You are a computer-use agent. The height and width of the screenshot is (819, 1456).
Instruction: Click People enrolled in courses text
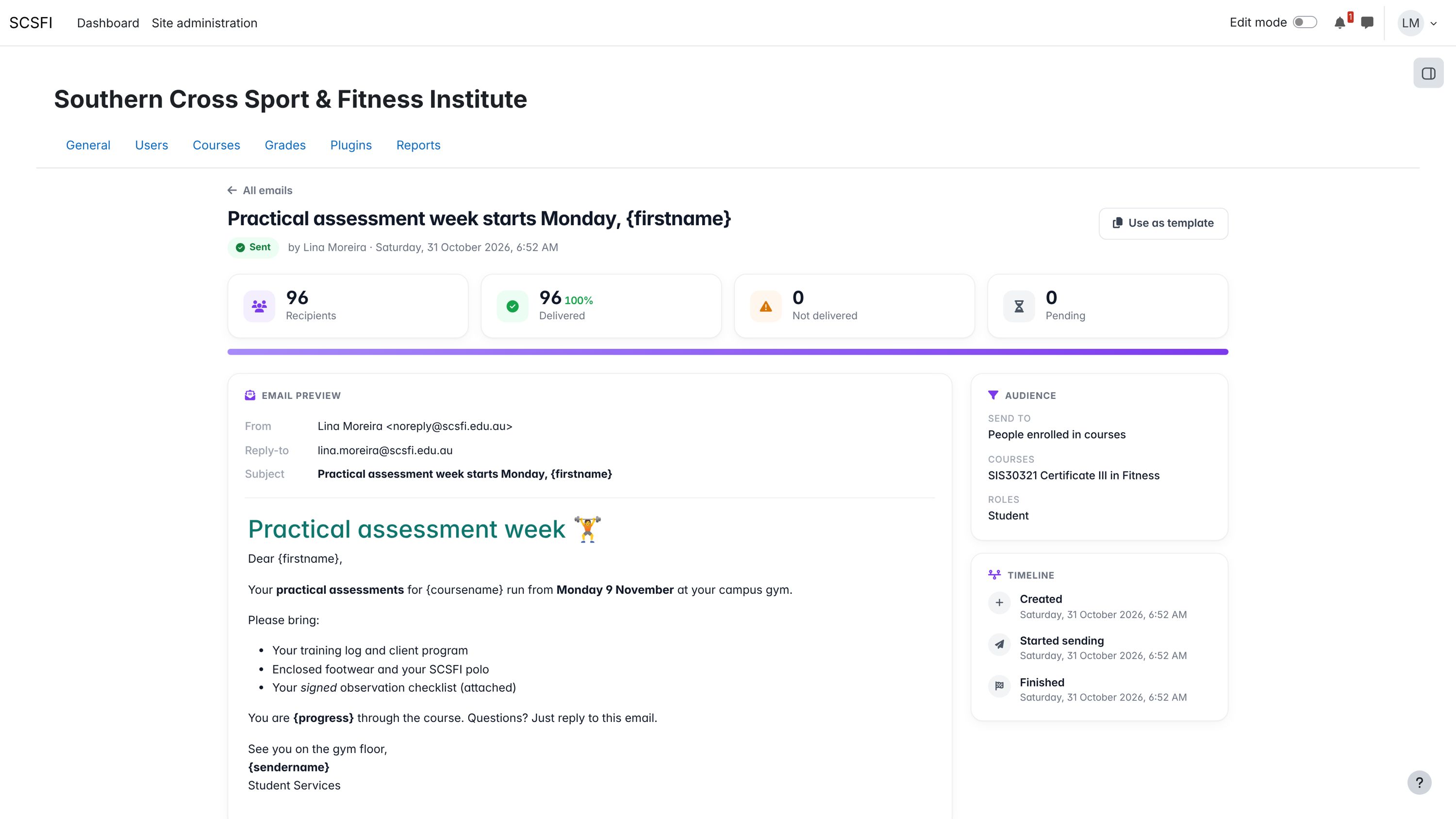coord(1057,435)
